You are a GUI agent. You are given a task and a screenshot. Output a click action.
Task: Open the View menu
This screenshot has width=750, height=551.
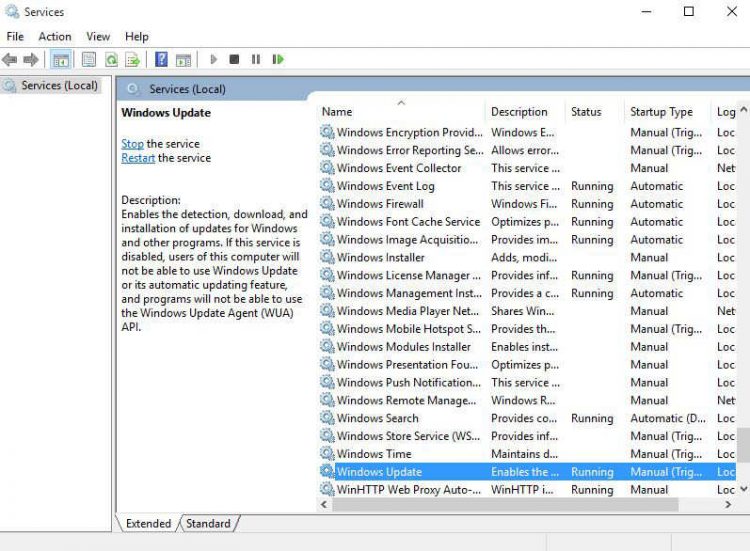(98, 37)
